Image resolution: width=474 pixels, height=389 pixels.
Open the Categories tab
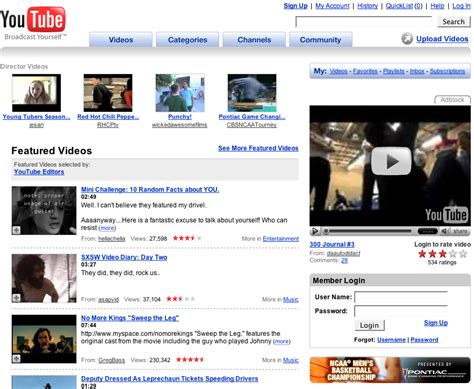click(x=187, y=40)
